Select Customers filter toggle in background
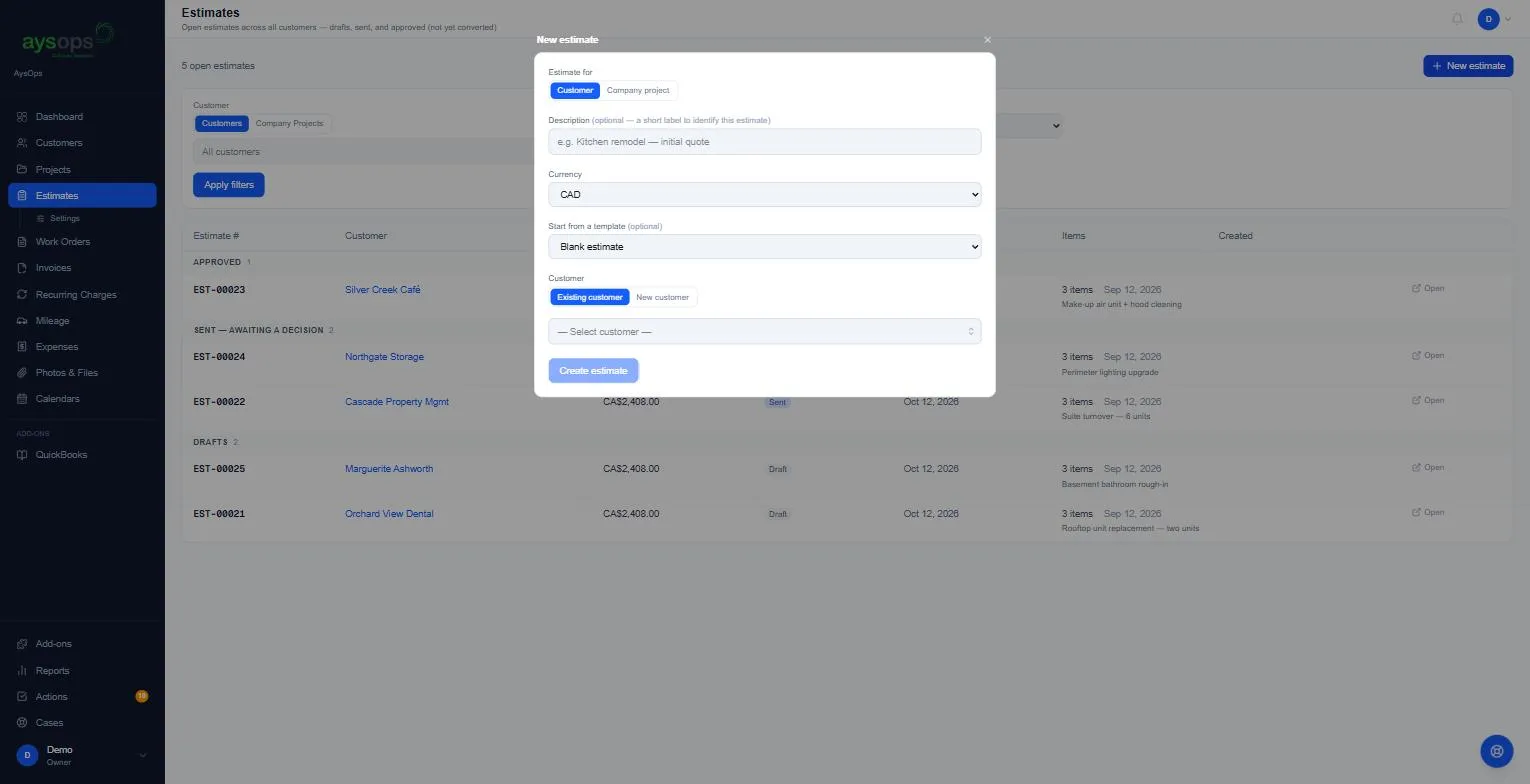Screen dimensions: 1530x784 coord(222,124)
